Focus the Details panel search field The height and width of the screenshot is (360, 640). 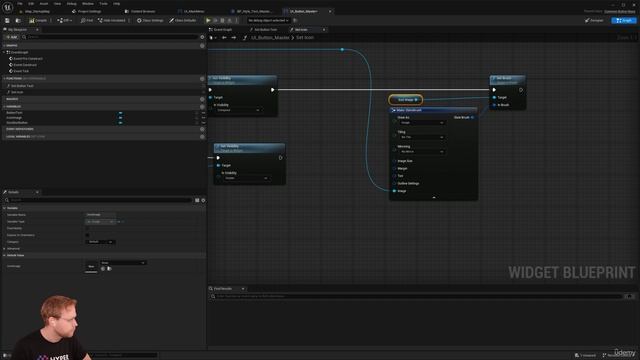[99, 200]
